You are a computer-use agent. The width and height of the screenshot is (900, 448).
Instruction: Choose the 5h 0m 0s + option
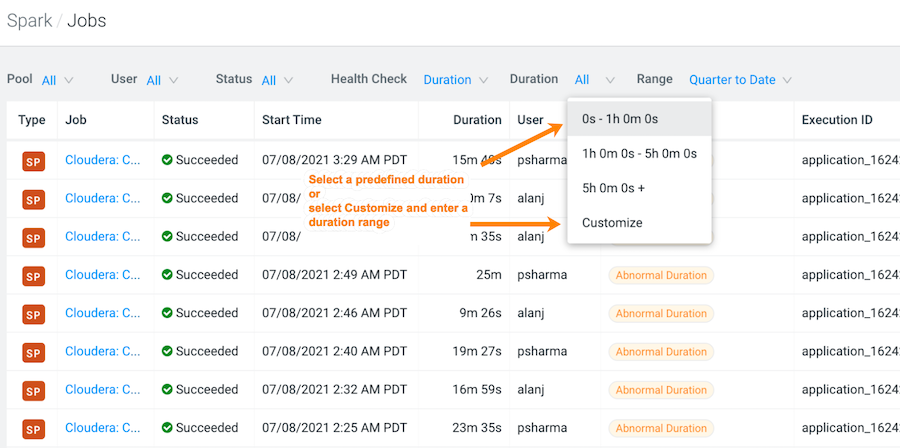point(639,188)
